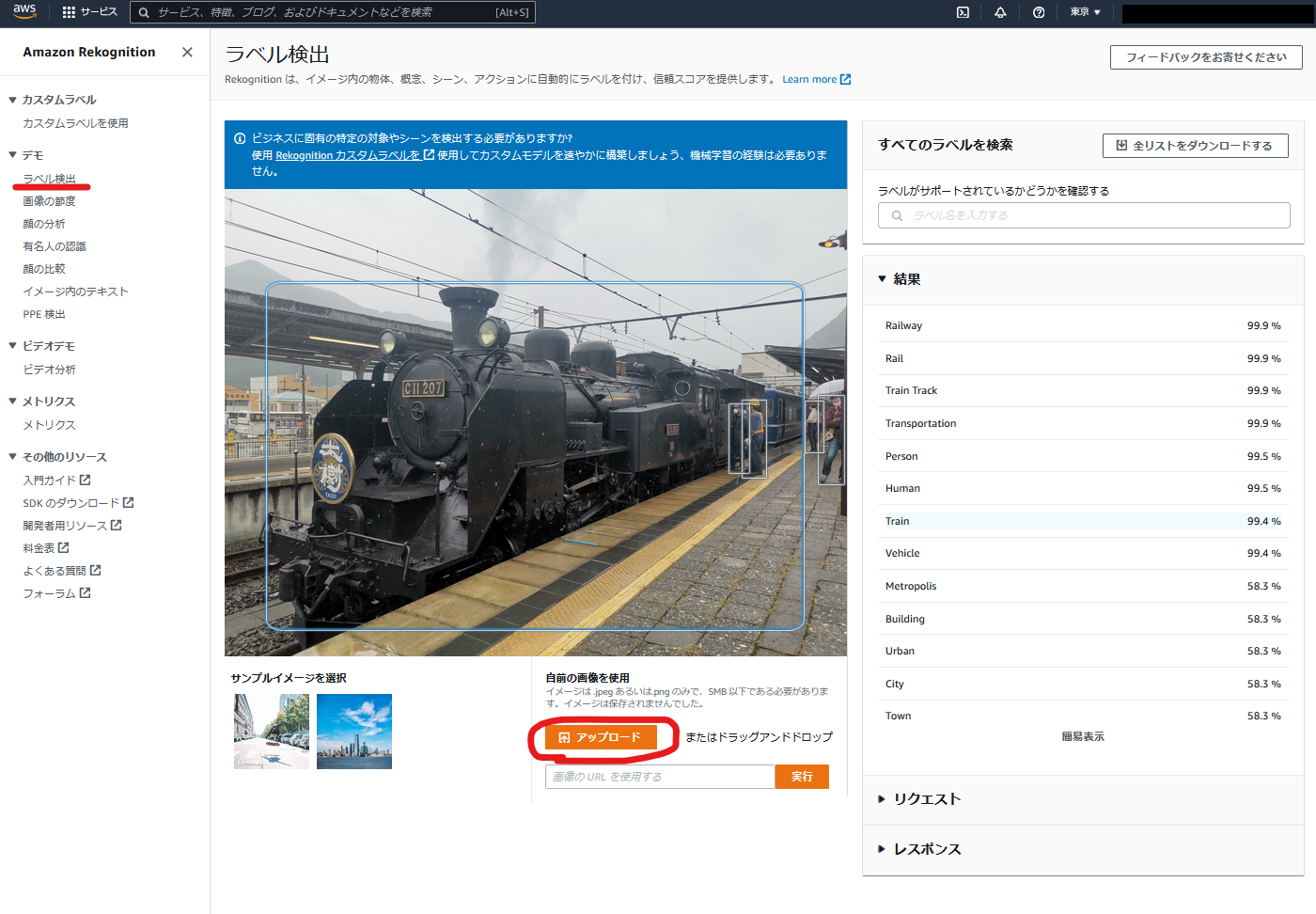Focus the 画像の URL input field
Image resolution: width=1316 pixels, height=914 pixels.
[660, 777]
